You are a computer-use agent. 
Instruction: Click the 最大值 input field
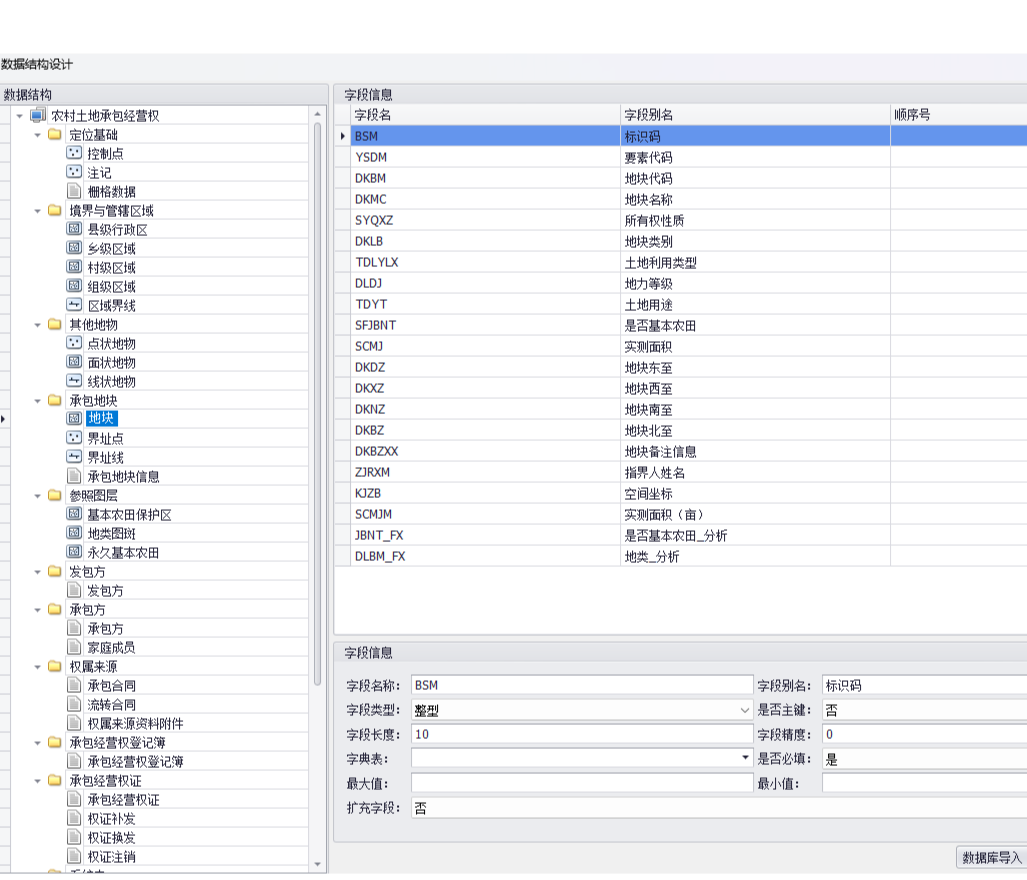(582, 783)
